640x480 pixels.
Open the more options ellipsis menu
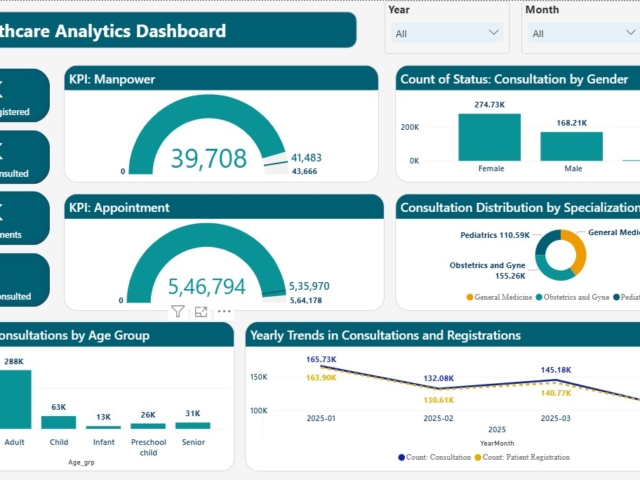tap(224, 312)
